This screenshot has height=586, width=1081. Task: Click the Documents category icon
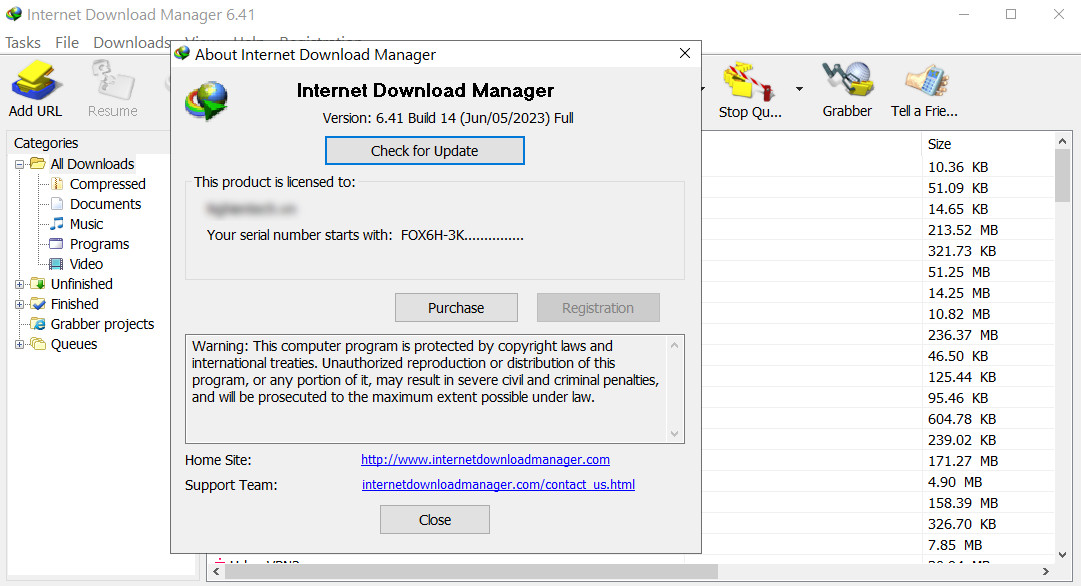[x=57, y=204]
